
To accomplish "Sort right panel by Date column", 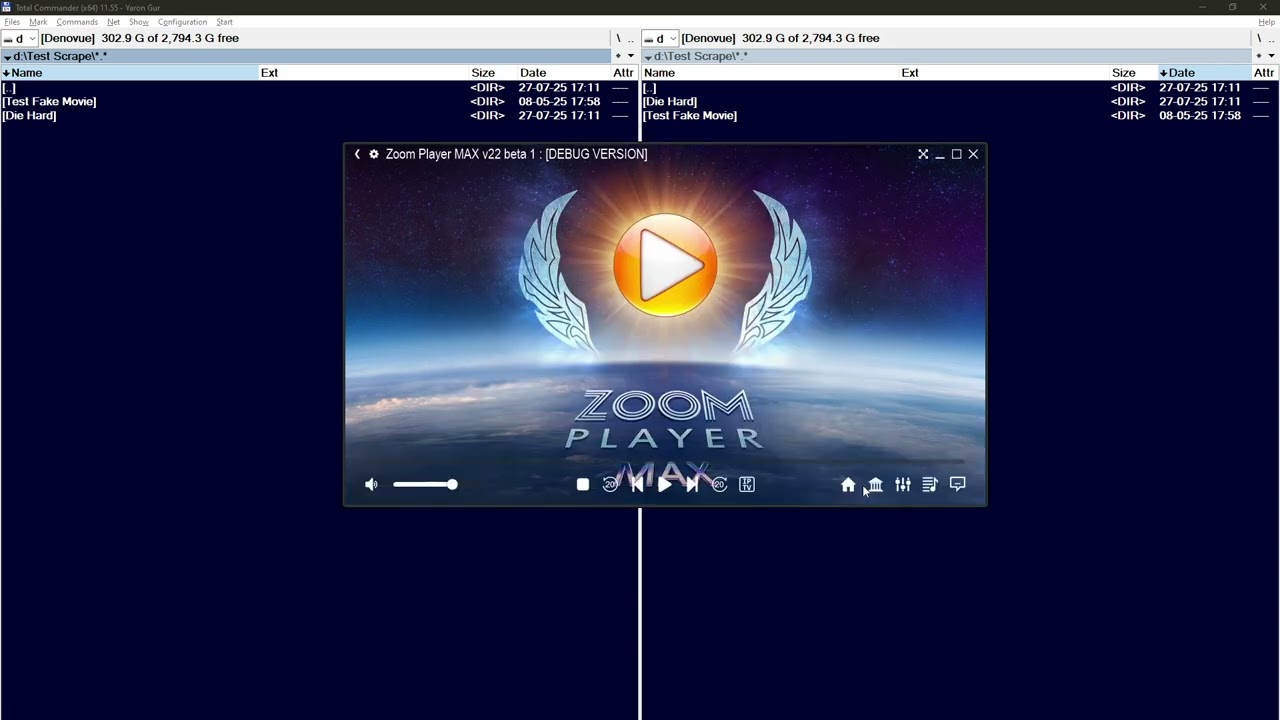I will point(1204,73).
